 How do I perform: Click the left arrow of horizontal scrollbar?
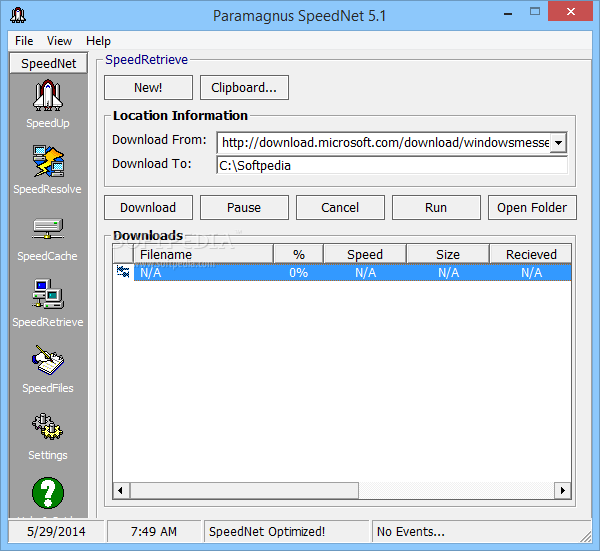(121, 490)
